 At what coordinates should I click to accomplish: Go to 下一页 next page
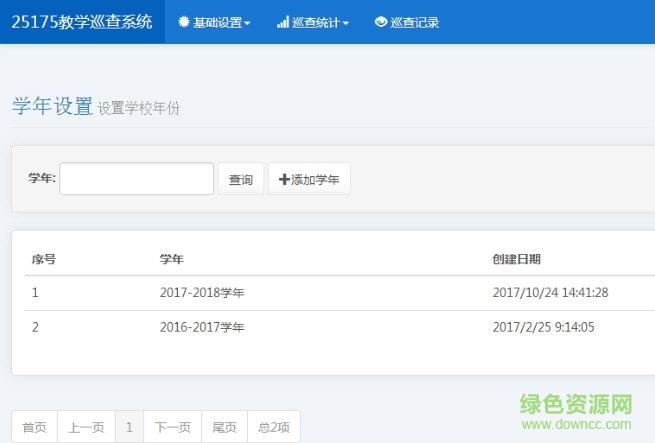click(x=173, y=427)
